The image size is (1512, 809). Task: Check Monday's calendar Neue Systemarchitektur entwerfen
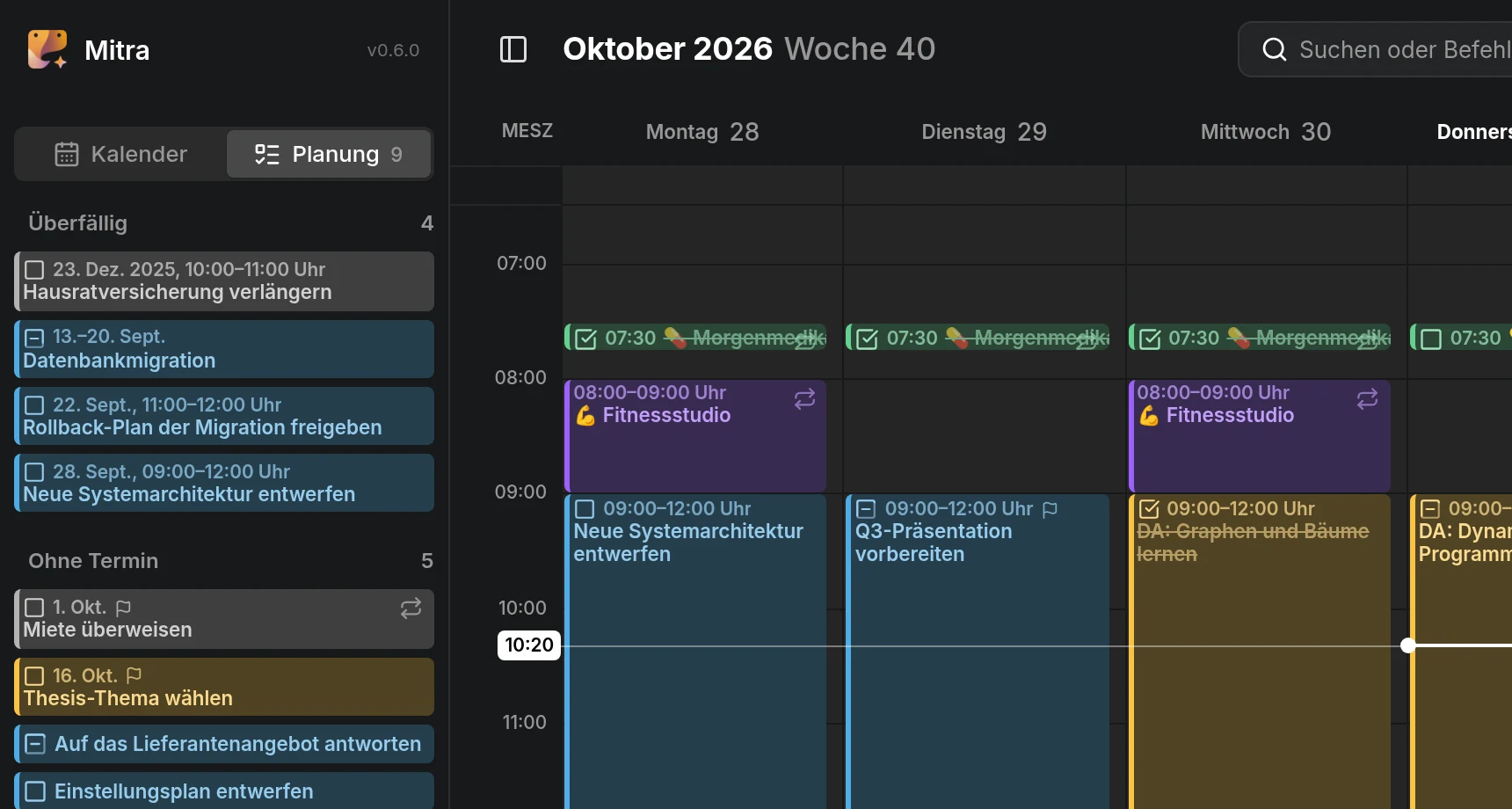585,509
